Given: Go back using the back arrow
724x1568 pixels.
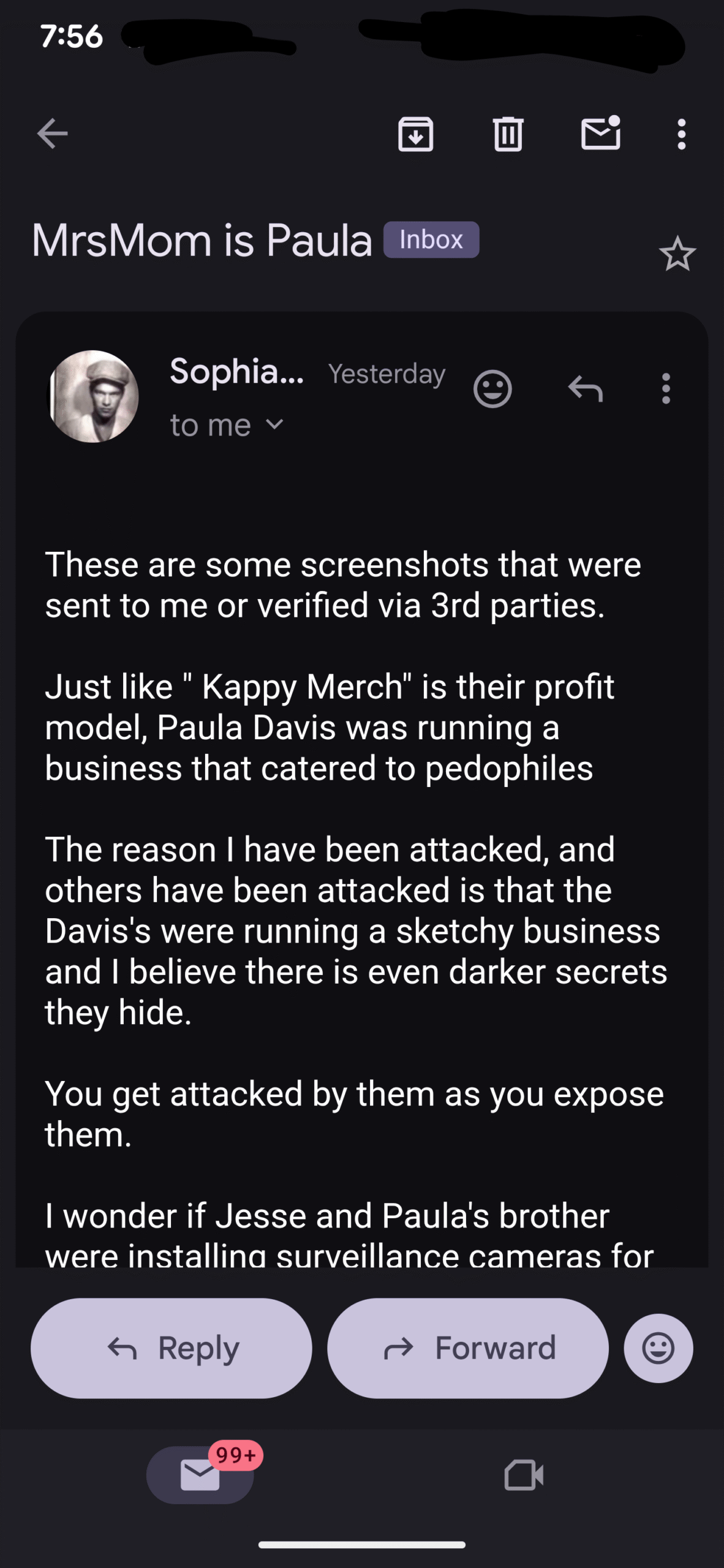Looking at the screenshot, I should coord(52,134).
